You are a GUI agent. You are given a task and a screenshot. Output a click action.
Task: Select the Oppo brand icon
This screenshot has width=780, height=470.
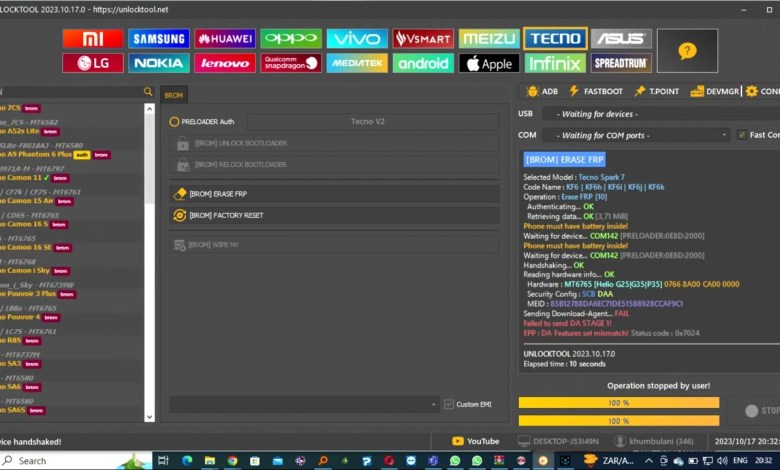(x=291, y=39)
